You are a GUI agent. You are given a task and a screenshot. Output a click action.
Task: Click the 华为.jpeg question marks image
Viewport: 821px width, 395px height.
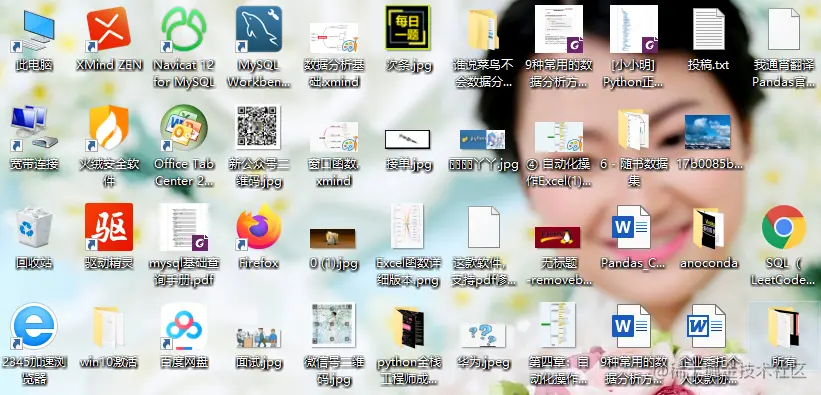[483, 336]
